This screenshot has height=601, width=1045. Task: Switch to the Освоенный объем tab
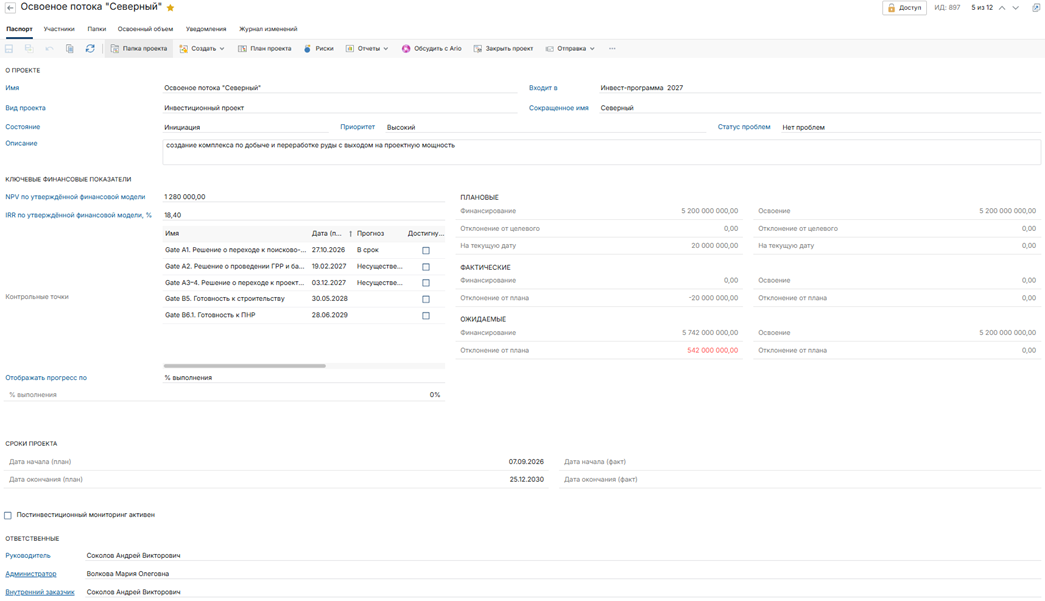tap(145, 29)
